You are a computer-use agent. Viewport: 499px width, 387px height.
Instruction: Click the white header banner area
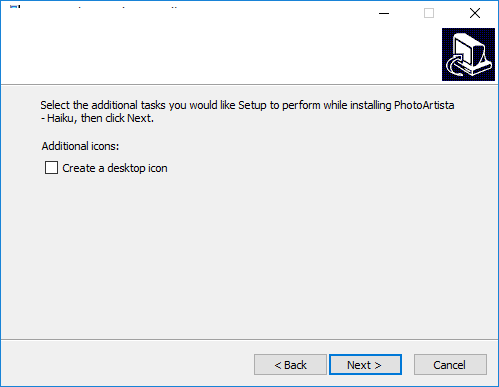(x=220, y=53)
